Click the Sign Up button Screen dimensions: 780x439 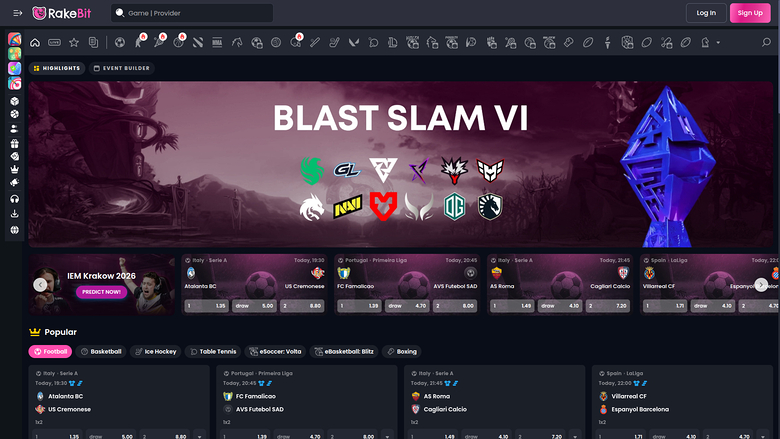(749, 13)
